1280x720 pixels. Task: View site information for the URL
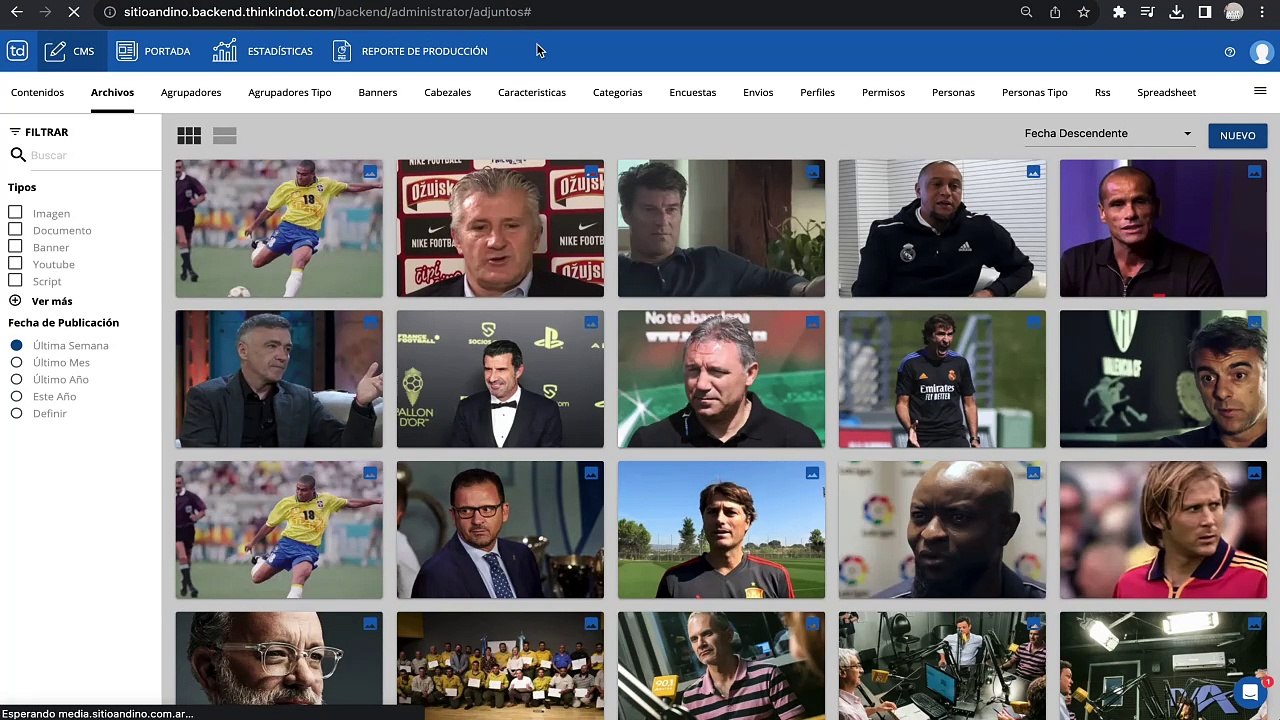(110, 12)
